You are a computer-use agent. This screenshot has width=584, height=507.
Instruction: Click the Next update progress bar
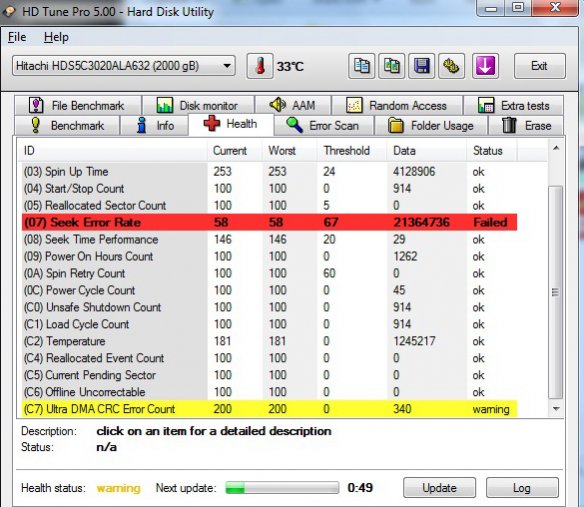(282, 488)
